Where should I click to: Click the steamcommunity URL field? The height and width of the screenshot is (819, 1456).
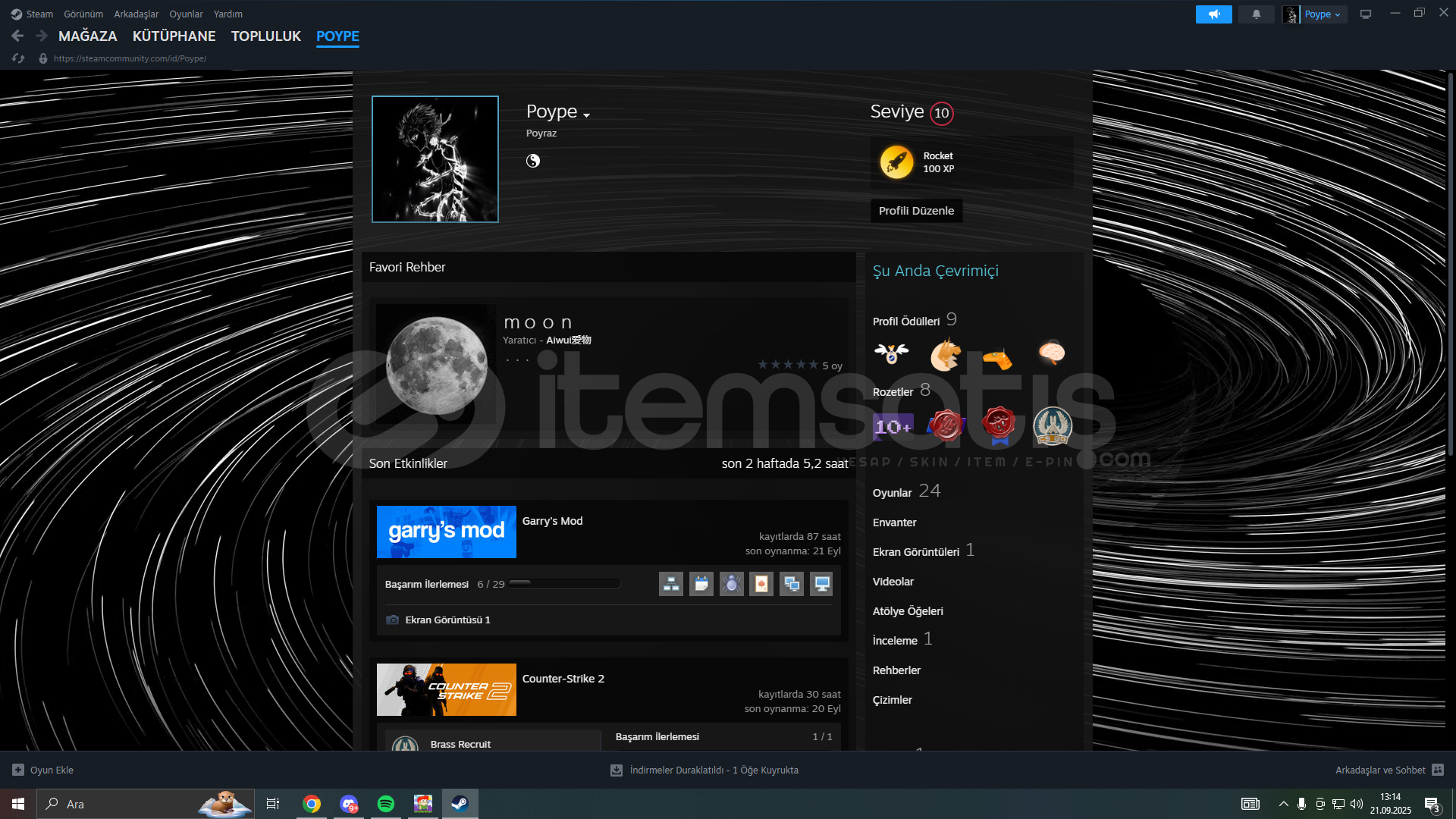(x=130, y=58)
